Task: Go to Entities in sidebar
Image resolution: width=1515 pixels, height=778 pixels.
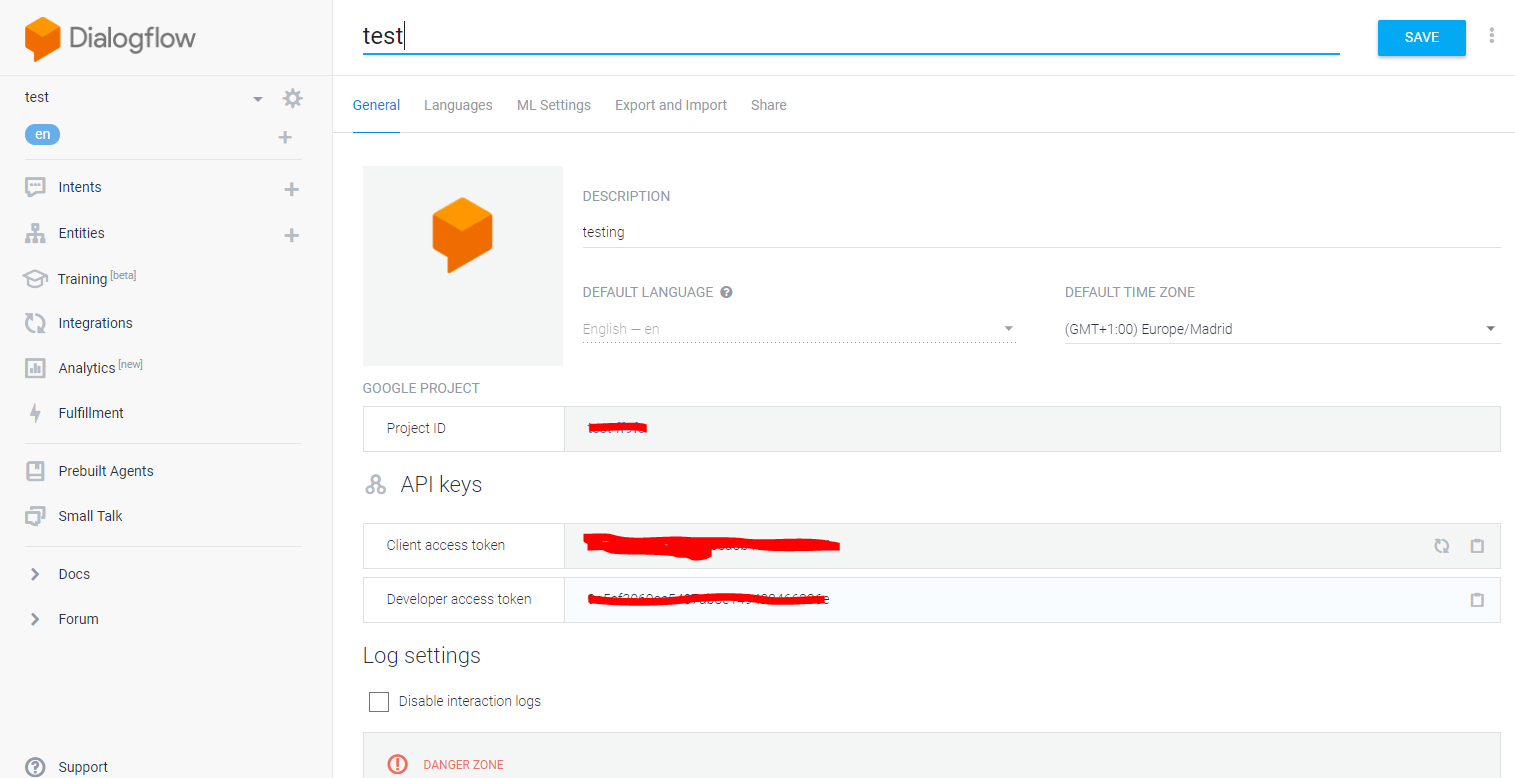Action: (82, 233)
